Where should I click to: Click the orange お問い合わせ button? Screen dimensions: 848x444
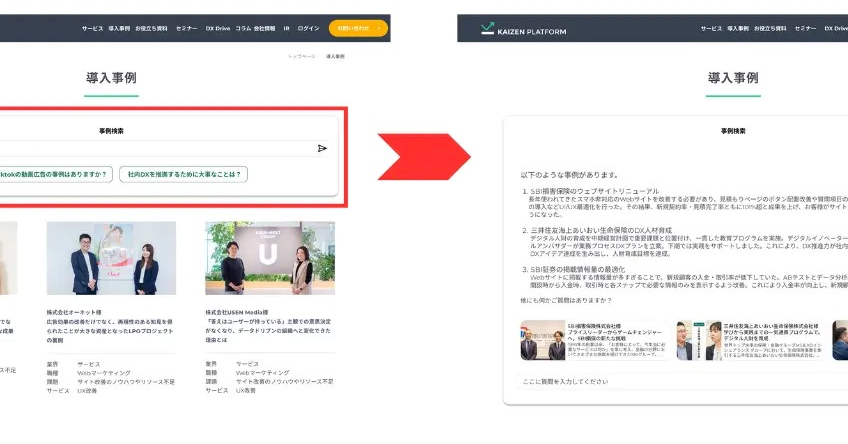[x=358, y=28]
